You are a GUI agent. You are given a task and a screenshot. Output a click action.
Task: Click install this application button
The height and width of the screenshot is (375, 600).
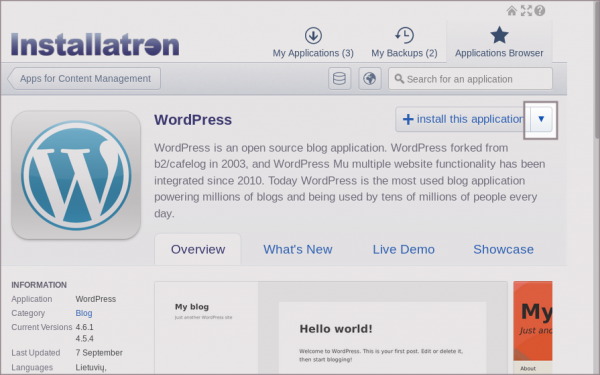(463, 119)
